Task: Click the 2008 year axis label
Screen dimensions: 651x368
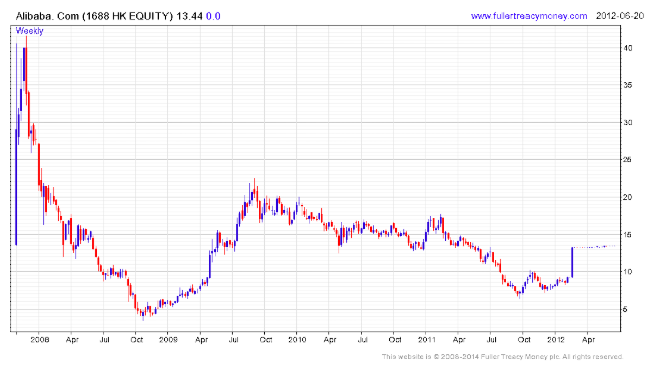Action: [x=39, y=340]
